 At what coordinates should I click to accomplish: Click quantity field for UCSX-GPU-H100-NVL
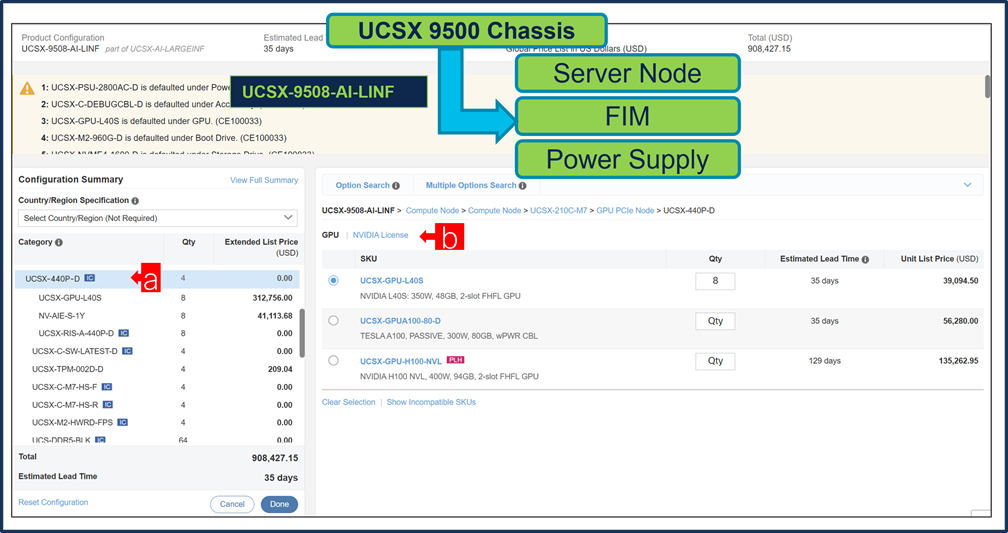(x=715, y=361)
